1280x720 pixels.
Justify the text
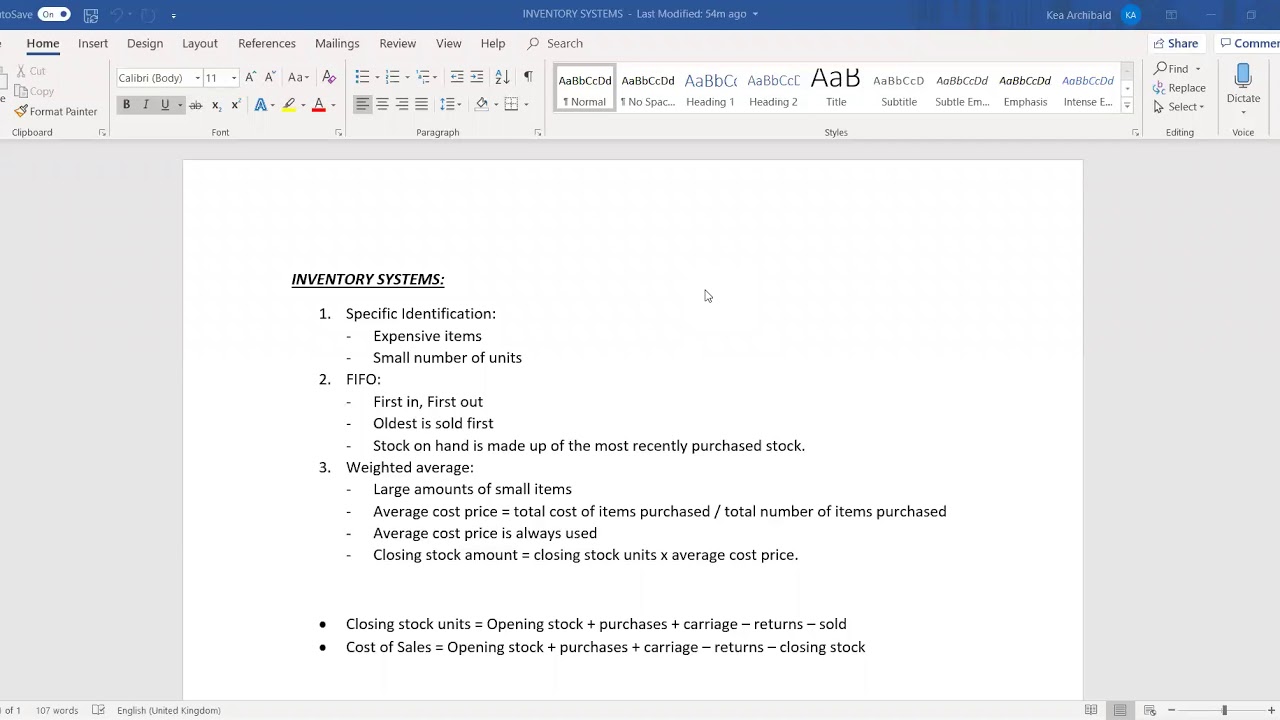422,104
